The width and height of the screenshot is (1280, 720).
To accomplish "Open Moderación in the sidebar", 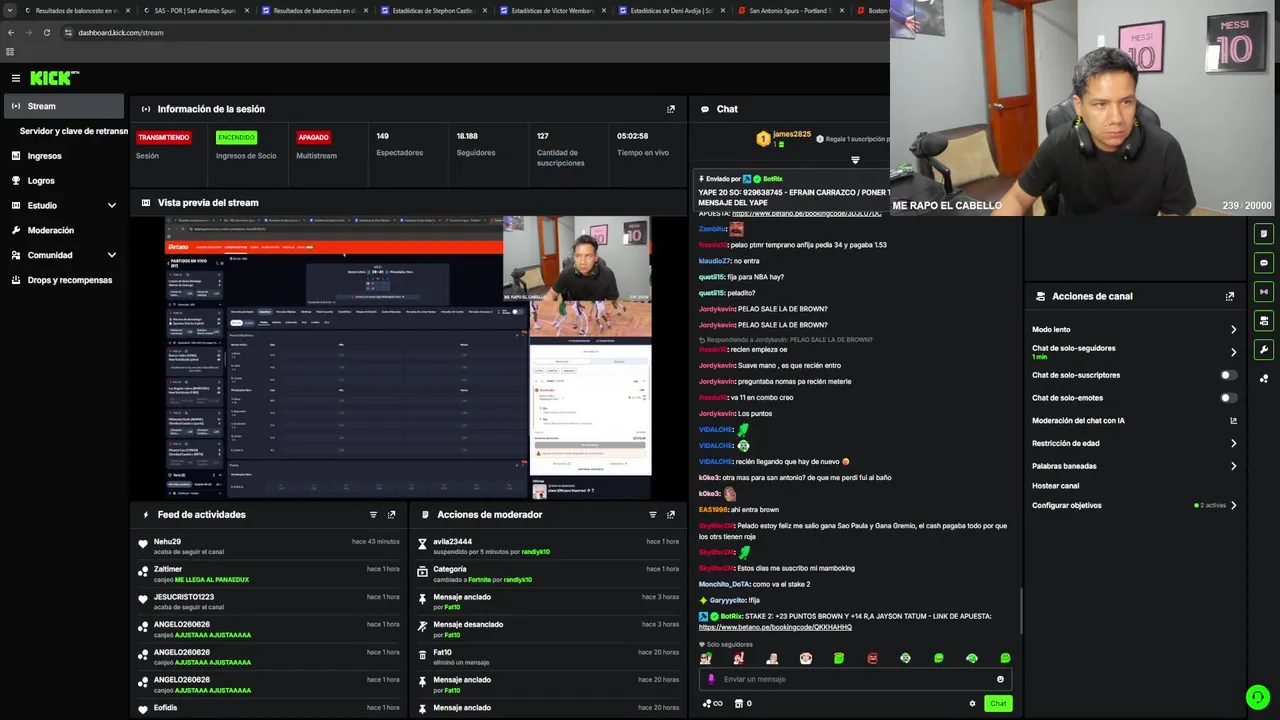I will click(x=50, y=230).
